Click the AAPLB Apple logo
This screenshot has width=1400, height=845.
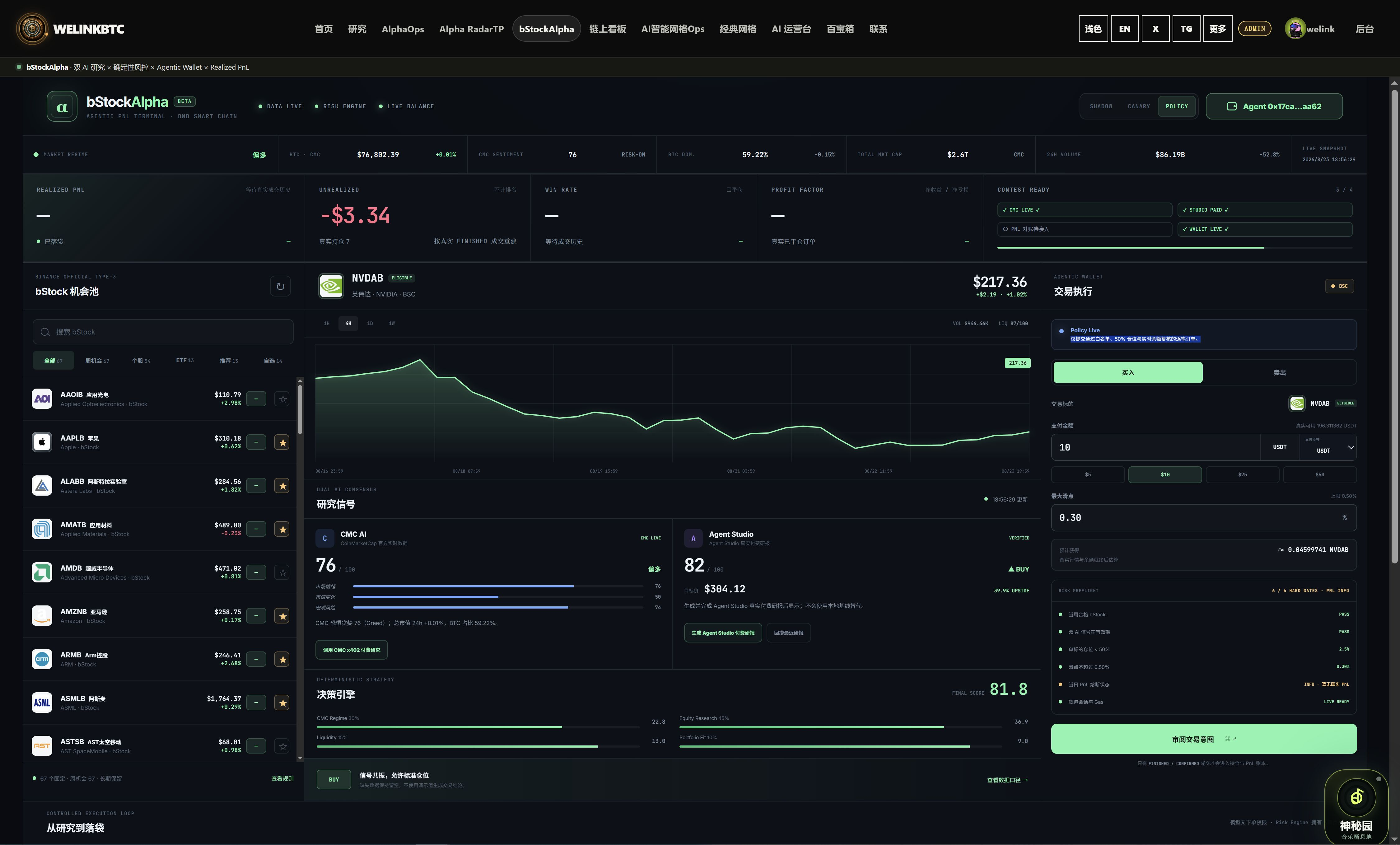42,442
